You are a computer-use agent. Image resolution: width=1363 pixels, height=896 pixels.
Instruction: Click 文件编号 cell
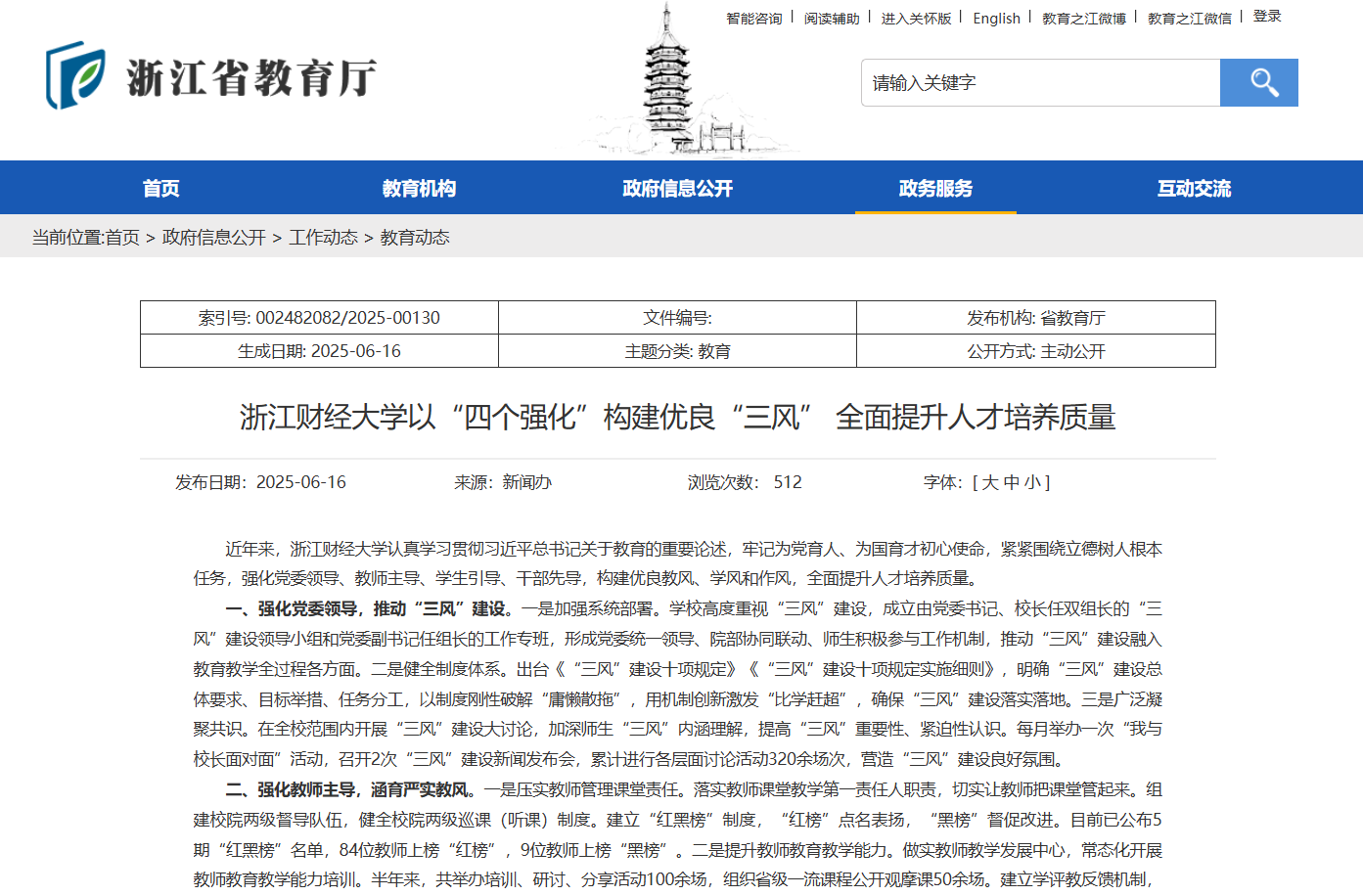[x=677, y=318]
